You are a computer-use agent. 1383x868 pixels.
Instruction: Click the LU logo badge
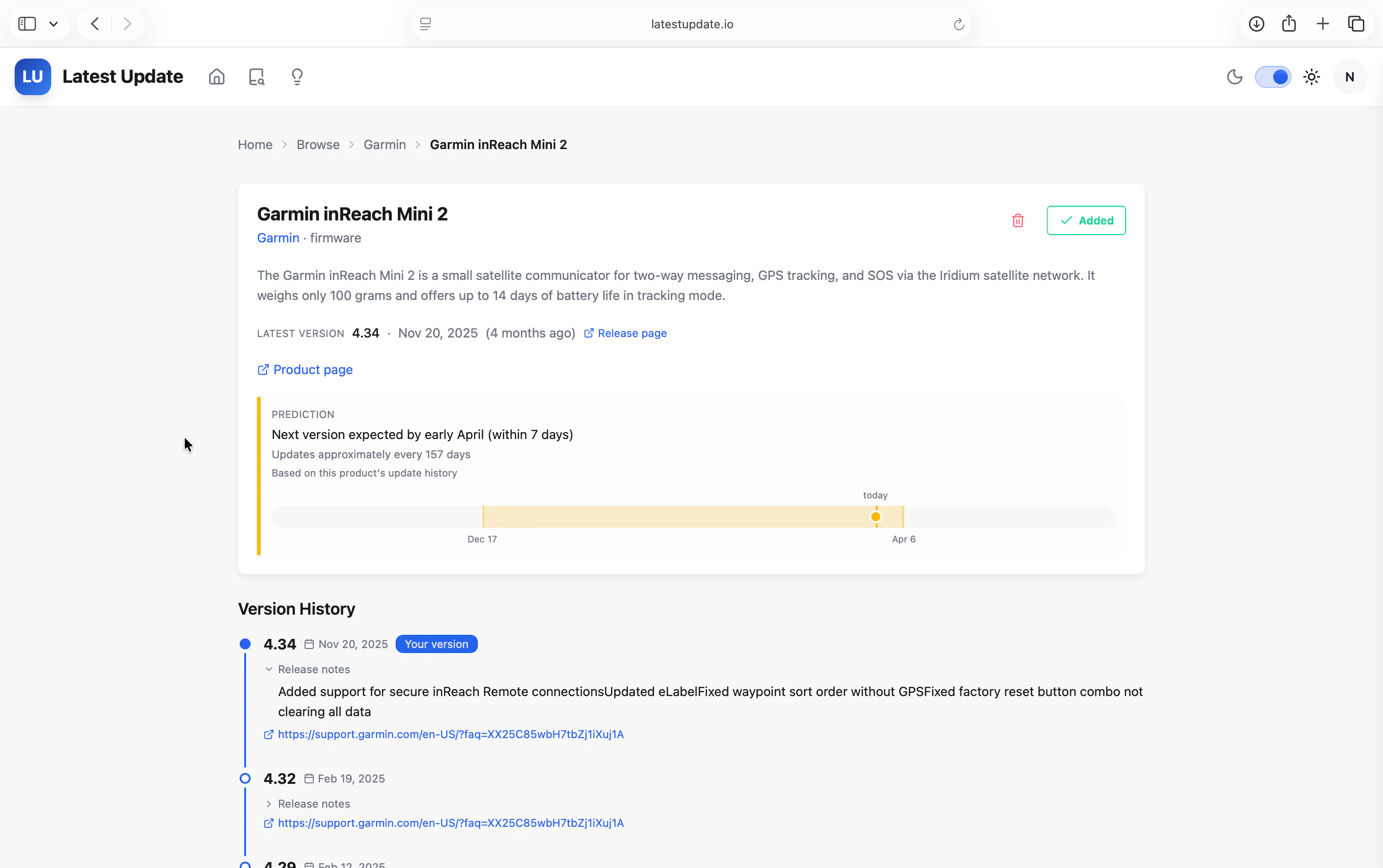(x=33, y=76)
